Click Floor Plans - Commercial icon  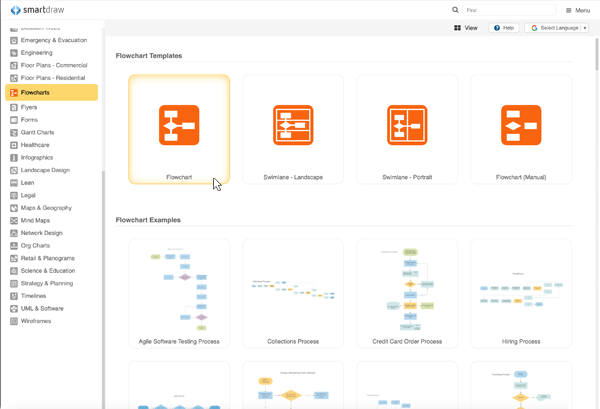point(14,65)
